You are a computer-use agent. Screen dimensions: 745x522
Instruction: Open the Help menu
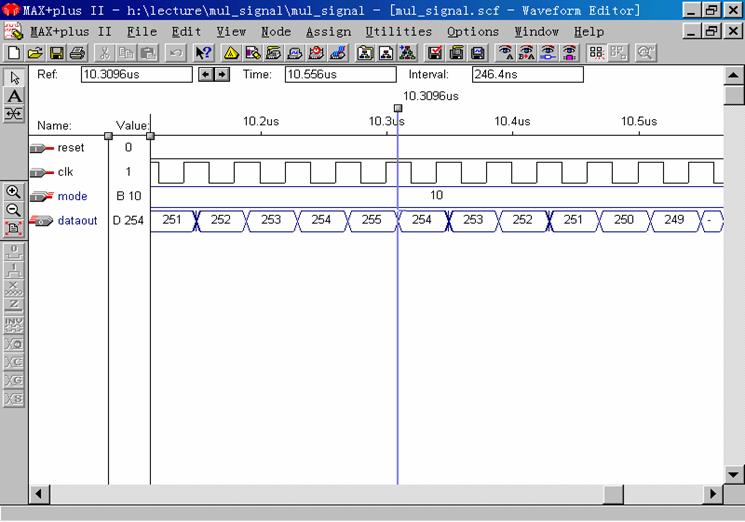pyautogui.click(x=589, y=32)
